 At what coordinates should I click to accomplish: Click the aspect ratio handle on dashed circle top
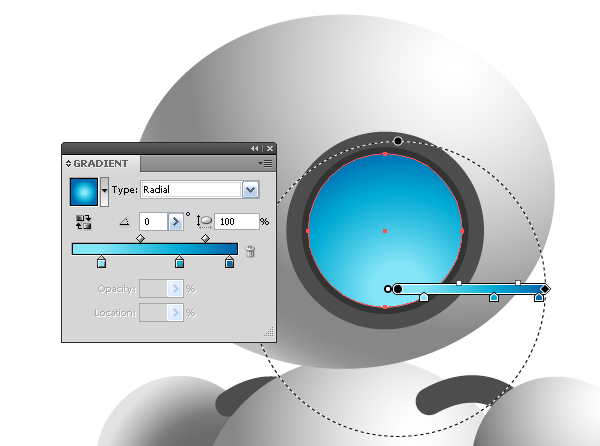pos(398,141)
